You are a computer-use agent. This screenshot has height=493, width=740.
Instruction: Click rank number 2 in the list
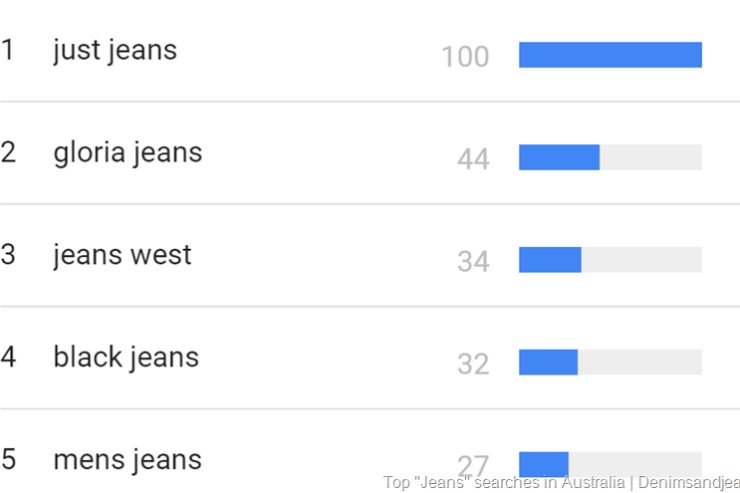tap(8, 153)
